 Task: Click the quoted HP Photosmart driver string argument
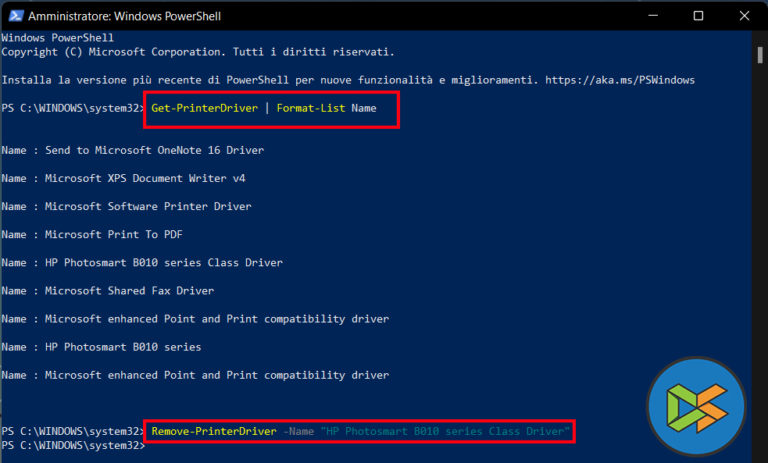445,431
